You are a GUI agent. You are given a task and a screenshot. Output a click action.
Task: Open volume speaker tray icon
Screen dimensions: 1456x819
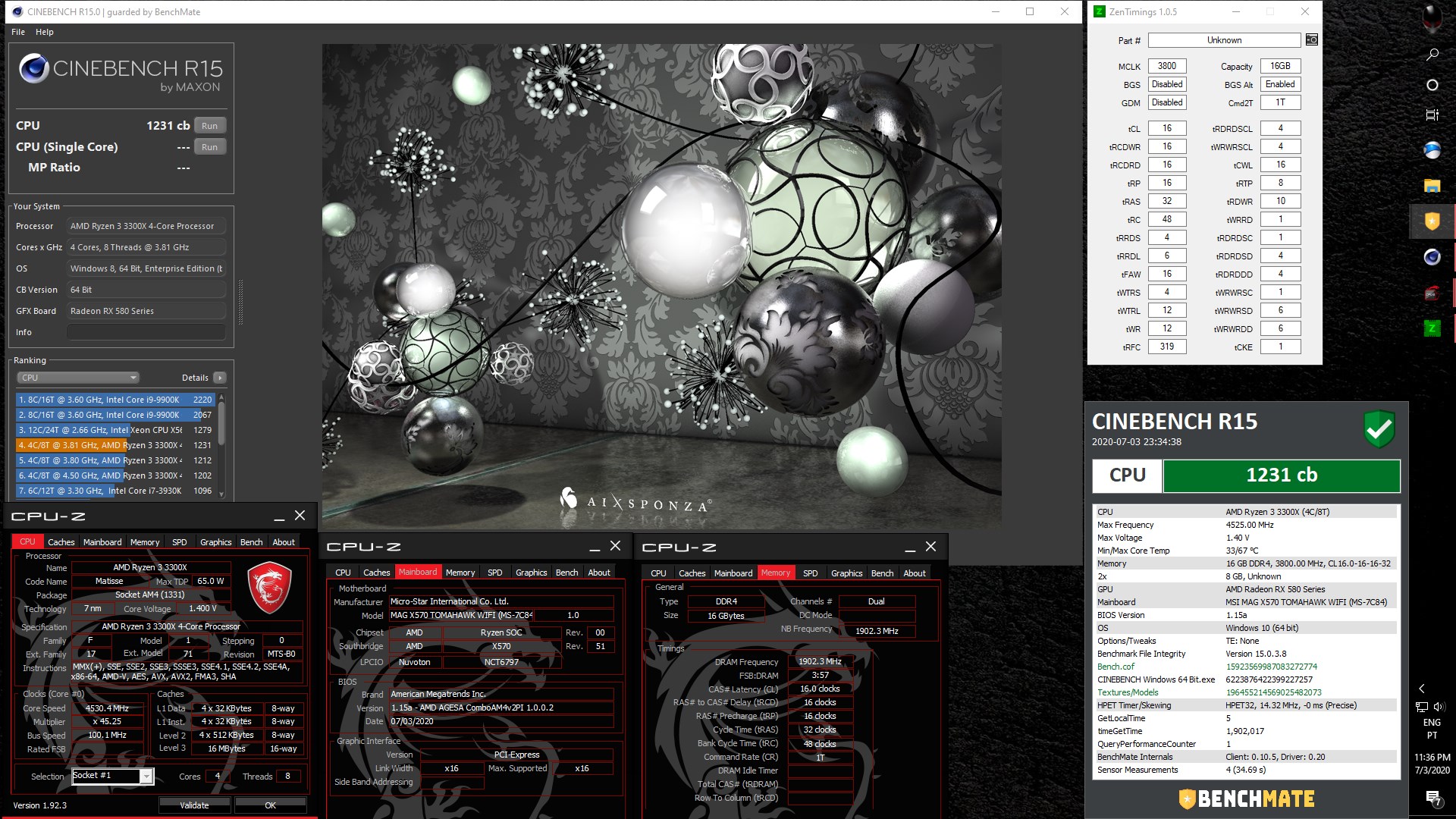(1440, 707)
